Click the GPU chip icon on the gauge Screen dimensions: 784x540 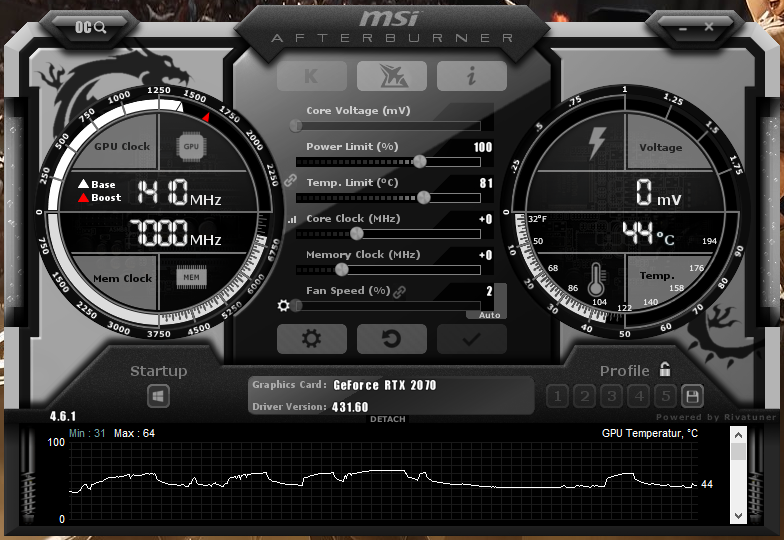(x=191, y=146)
